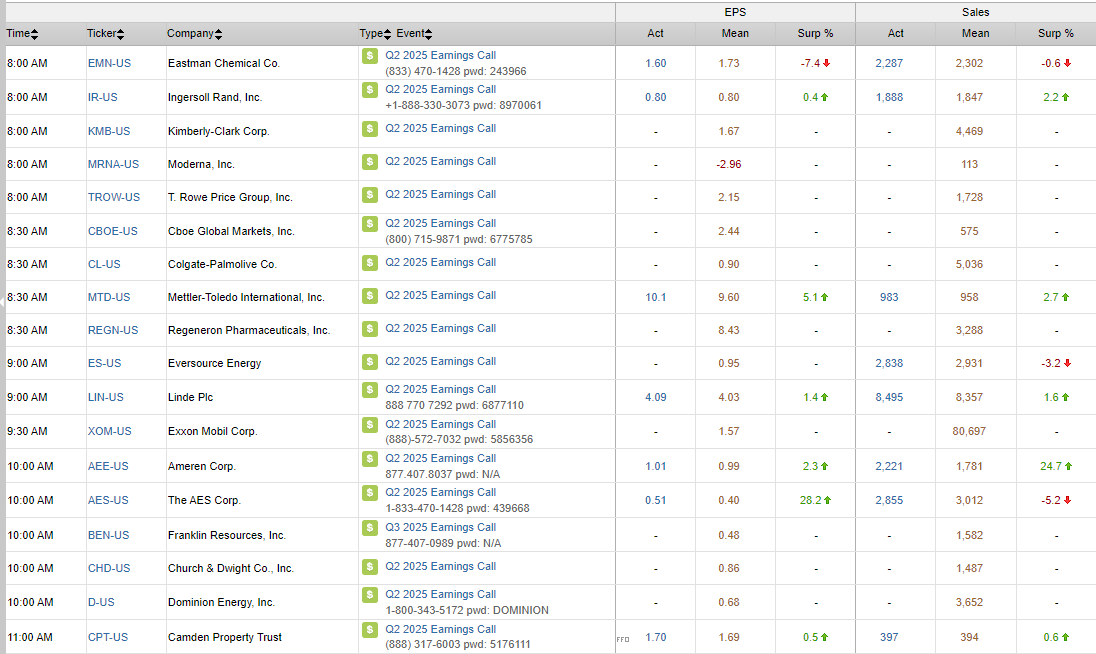Click the earnings icon for Exxon Mobil

coord(370,424)
